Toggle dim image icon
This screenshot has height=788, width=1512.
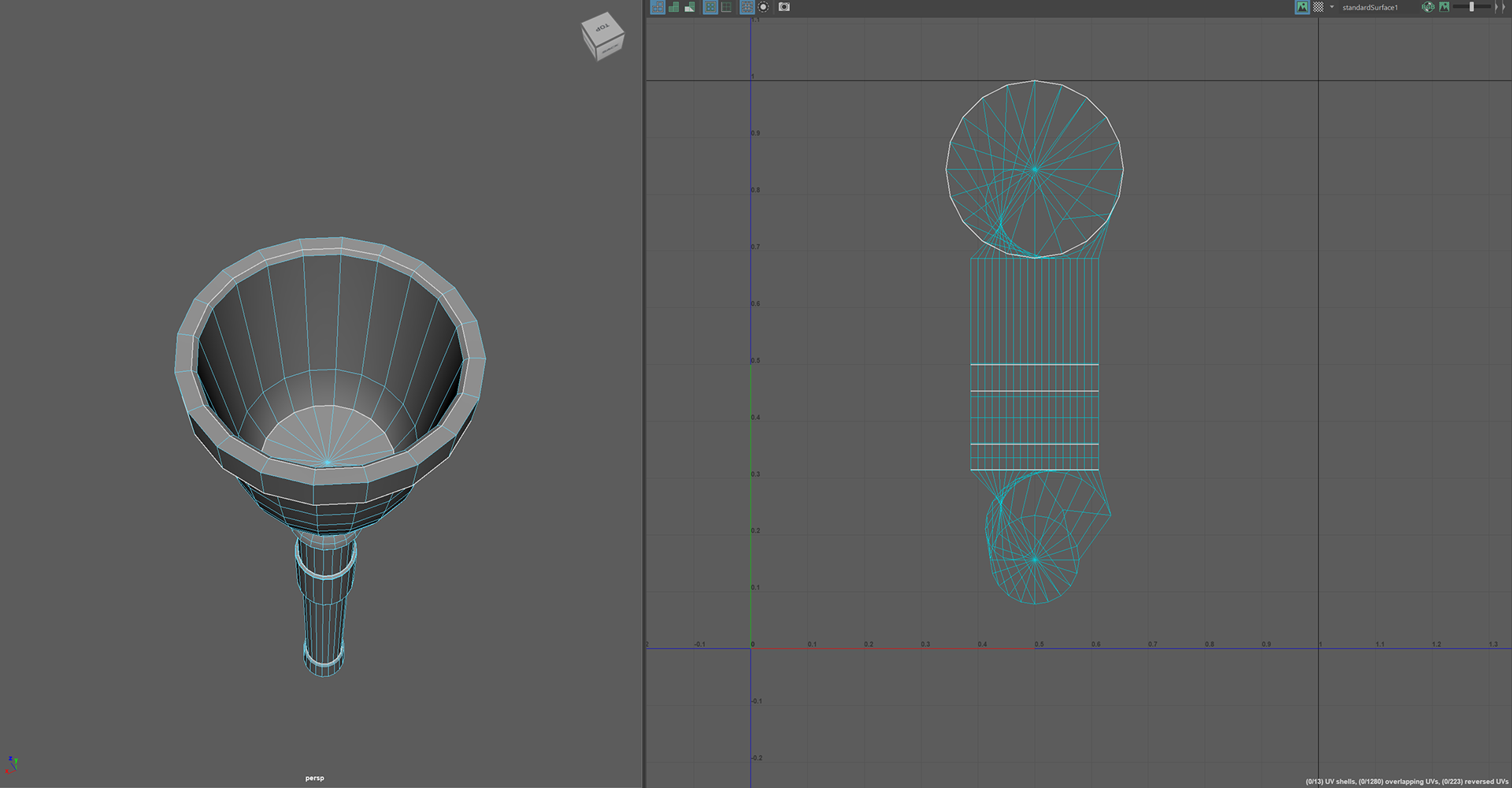click(x=1444, y=7)
